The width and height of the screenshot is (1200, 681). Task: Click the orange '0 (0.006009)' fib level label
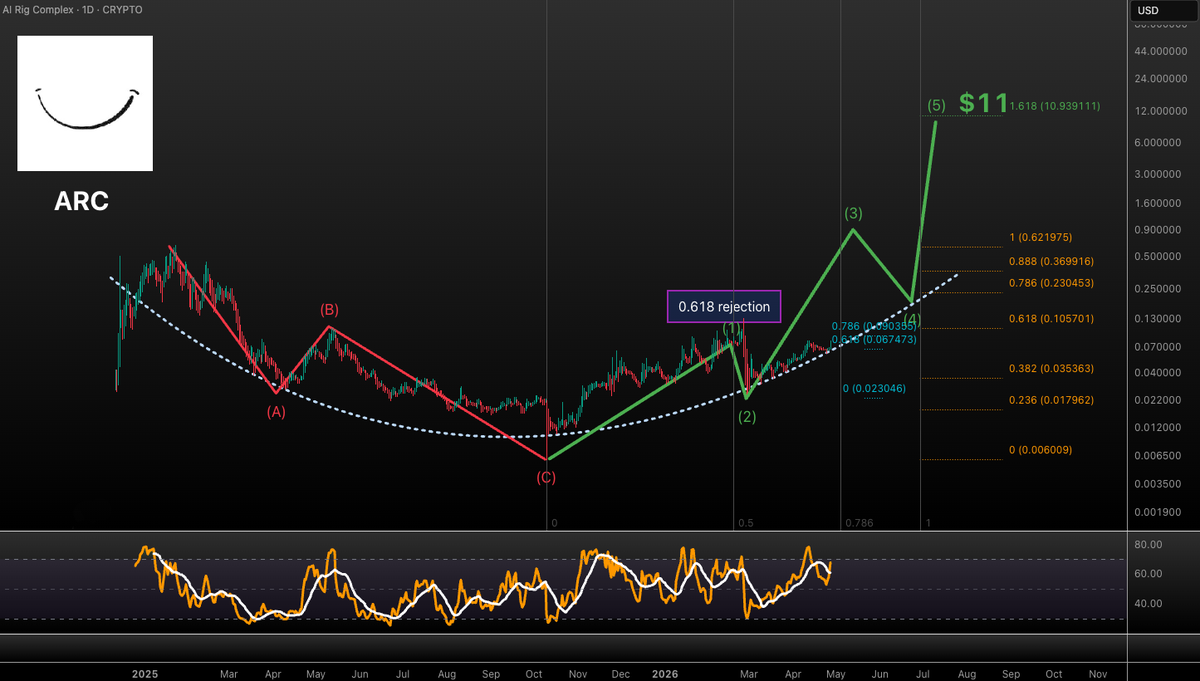[x=1040, y=450]
